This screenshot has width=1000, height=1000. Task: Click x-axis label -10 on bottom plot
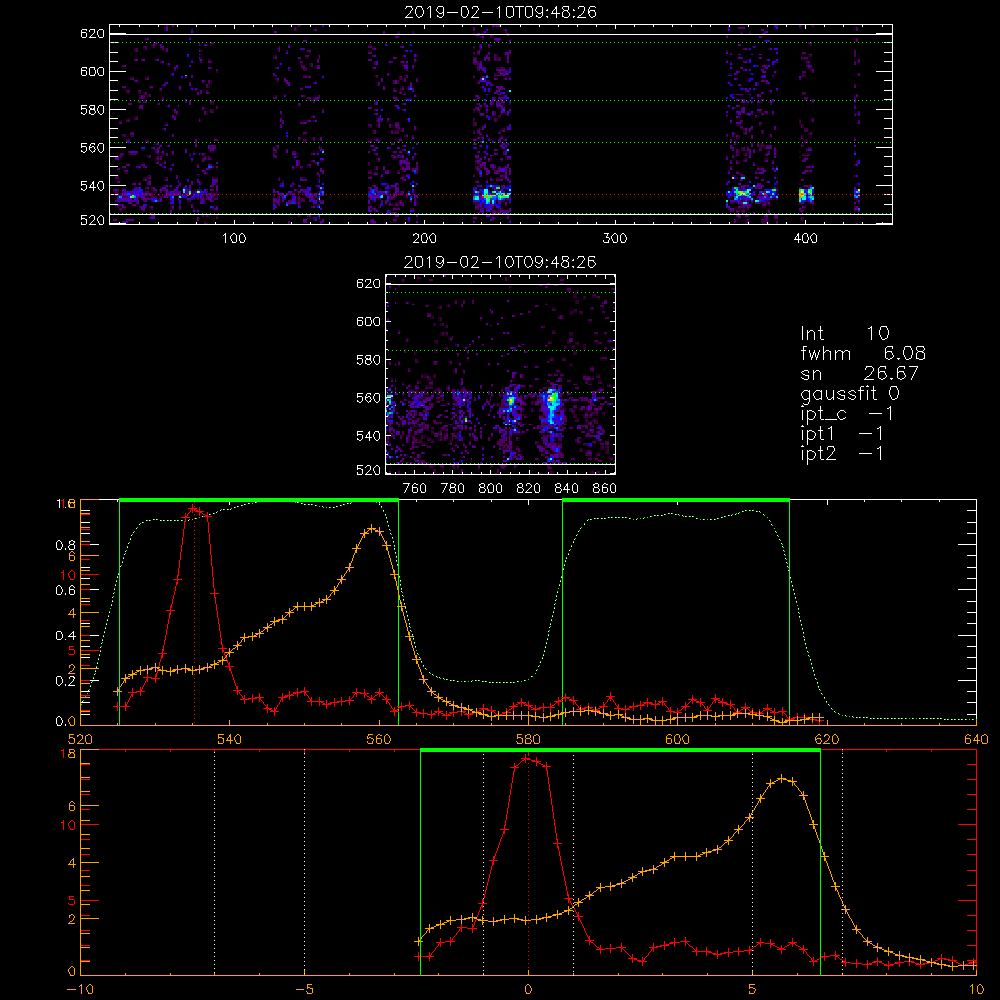(80, 989)
